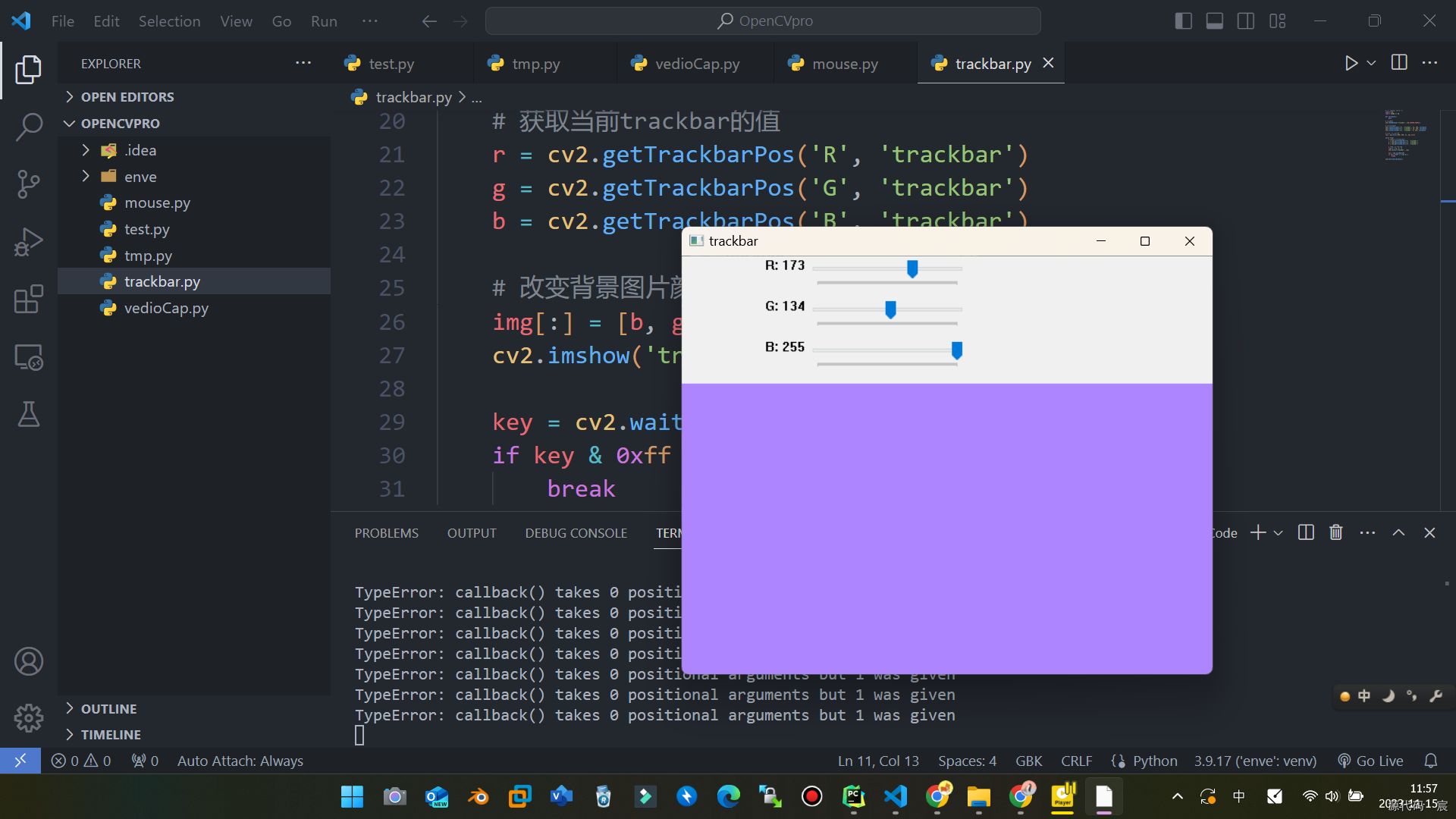The height and width of the screenshot is (819, 1456).
Task: Toggle Secondary Side Bar visibility
Action: (x=1246, y=21)
